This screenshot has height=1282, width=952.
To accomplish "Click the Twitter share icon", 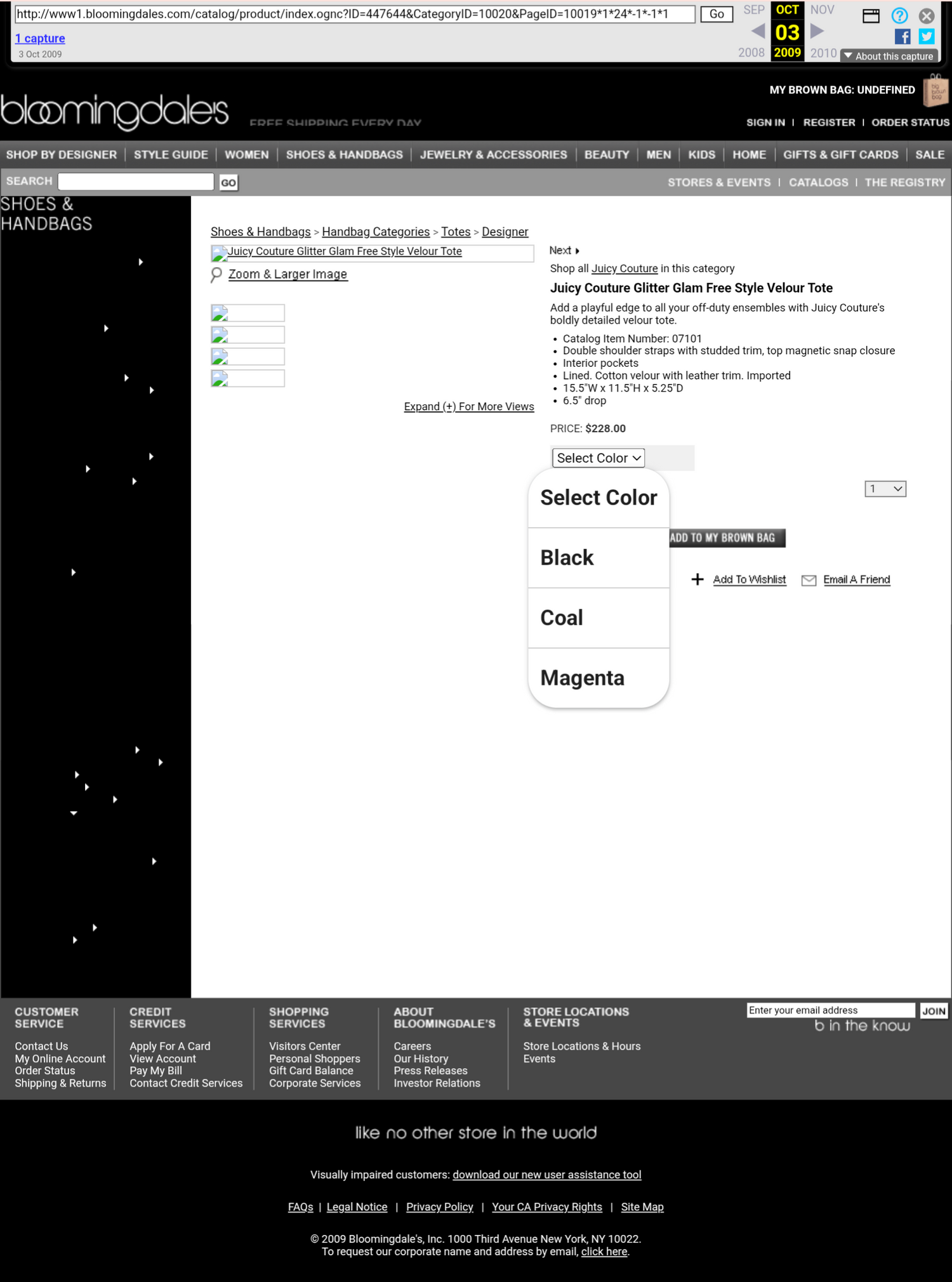I will [926, 37].
